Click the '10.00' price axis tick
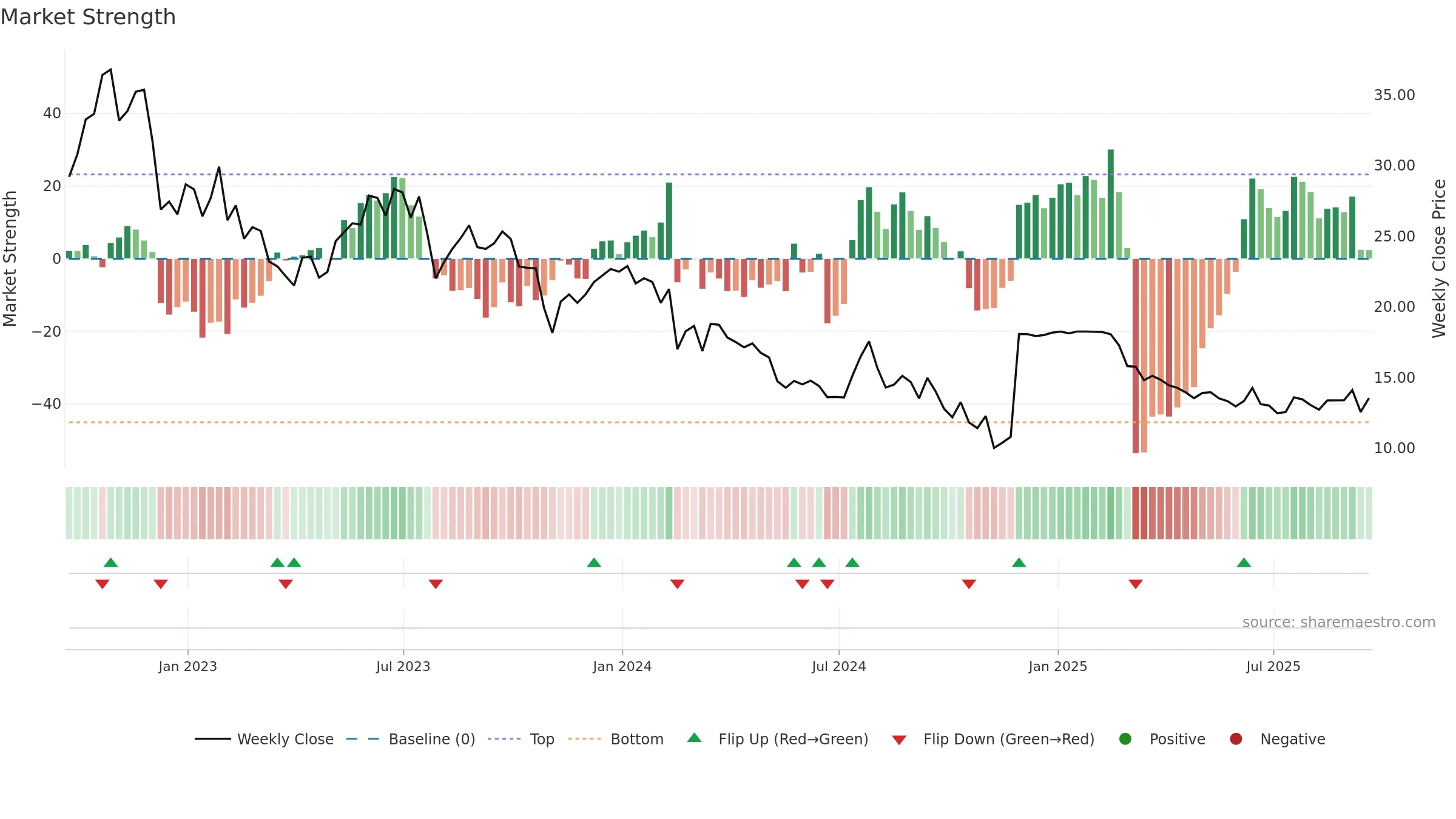The width and height of the screenshot is (1456, 819). tap(1394, 448)
